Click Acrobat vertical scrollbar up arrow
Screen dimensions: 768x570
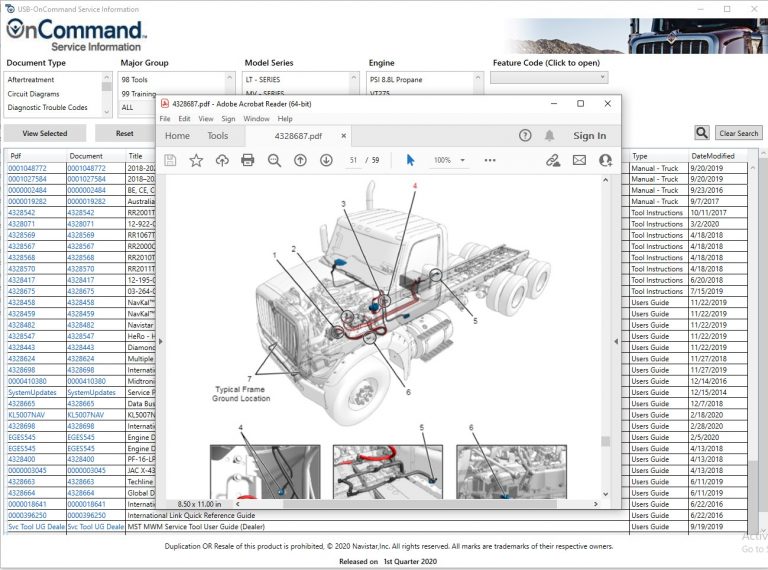605,180
